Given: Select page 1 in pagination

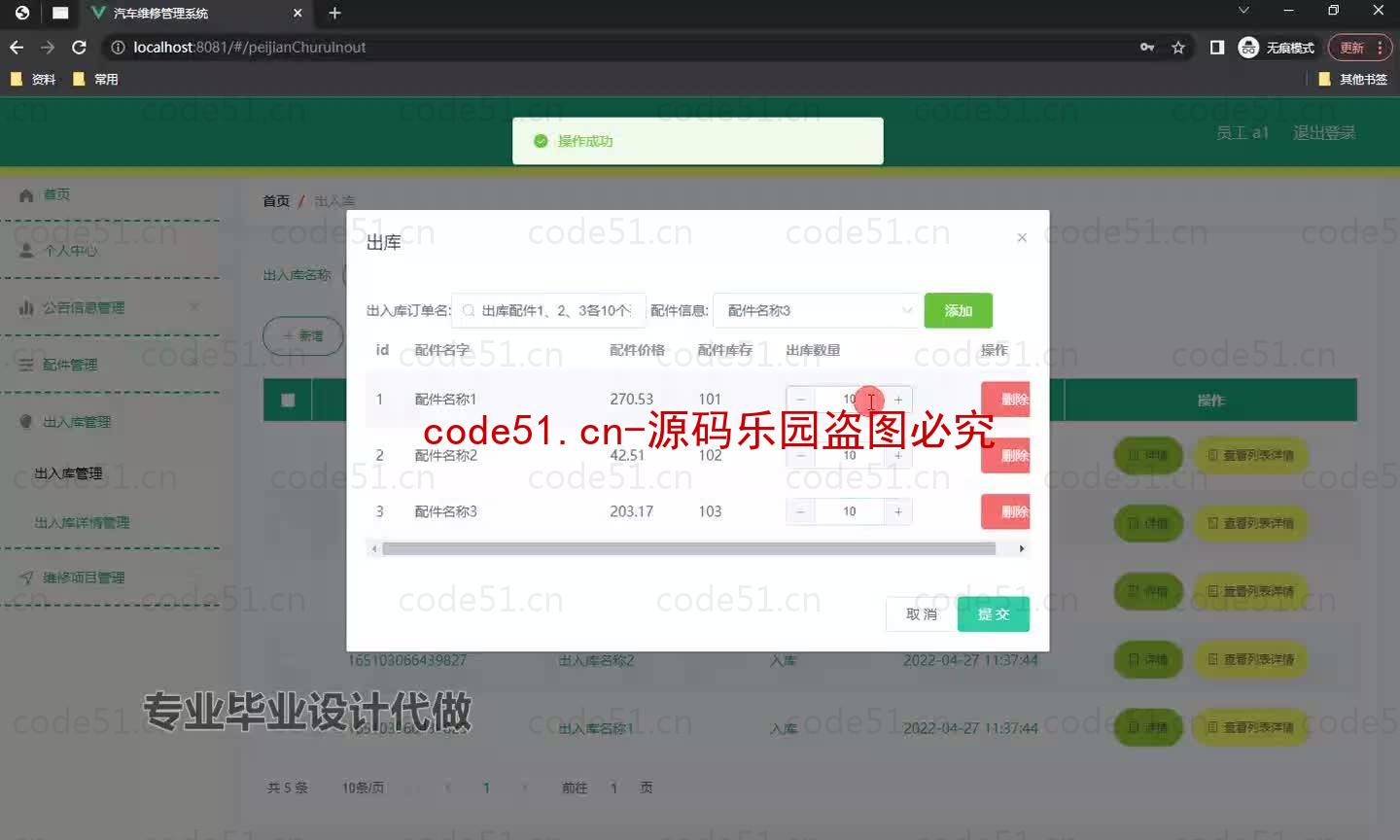Looking at the screenshot, I should (x=486, y=787).
